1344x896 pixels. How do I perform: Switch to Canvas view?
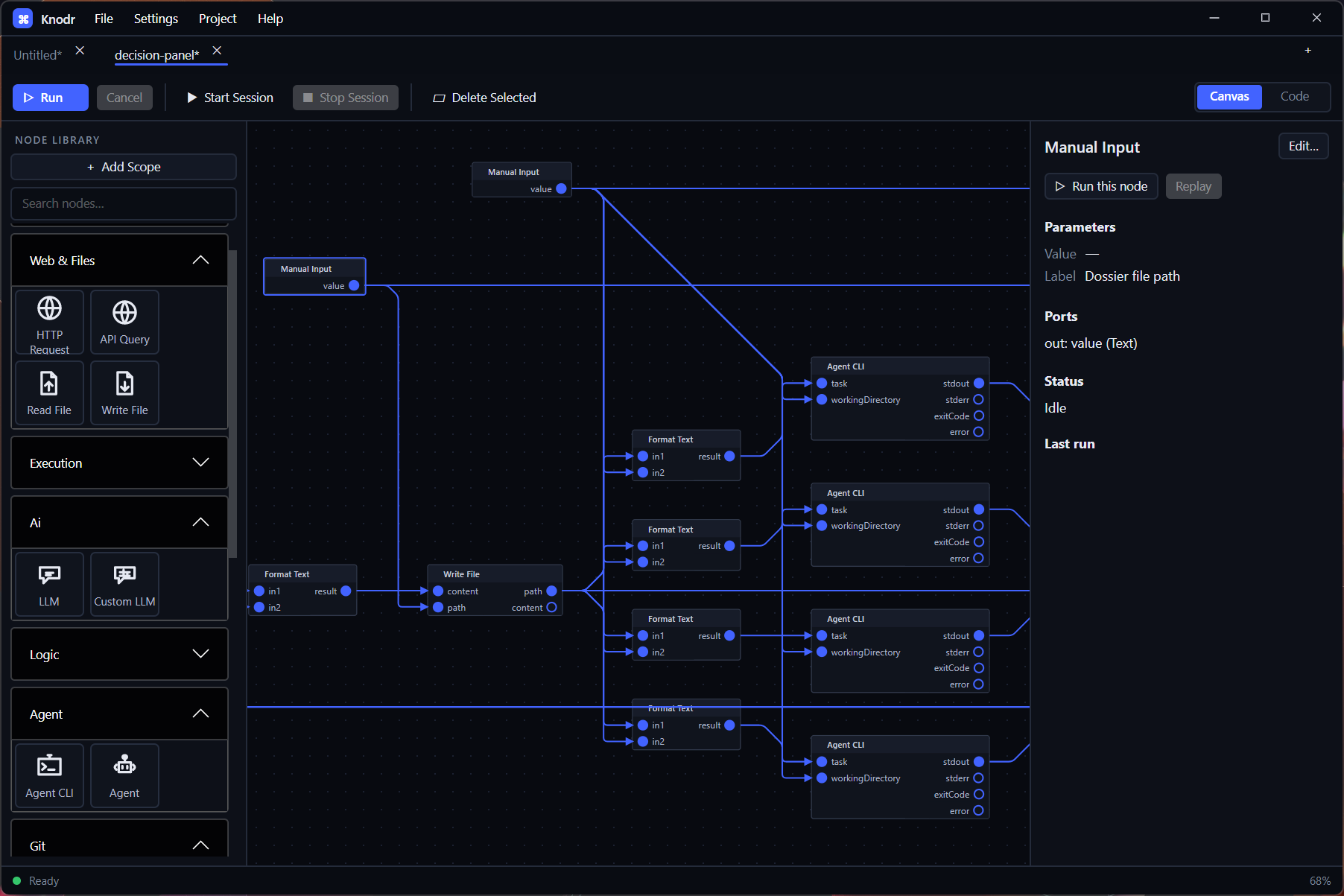tap(1229, 97)
